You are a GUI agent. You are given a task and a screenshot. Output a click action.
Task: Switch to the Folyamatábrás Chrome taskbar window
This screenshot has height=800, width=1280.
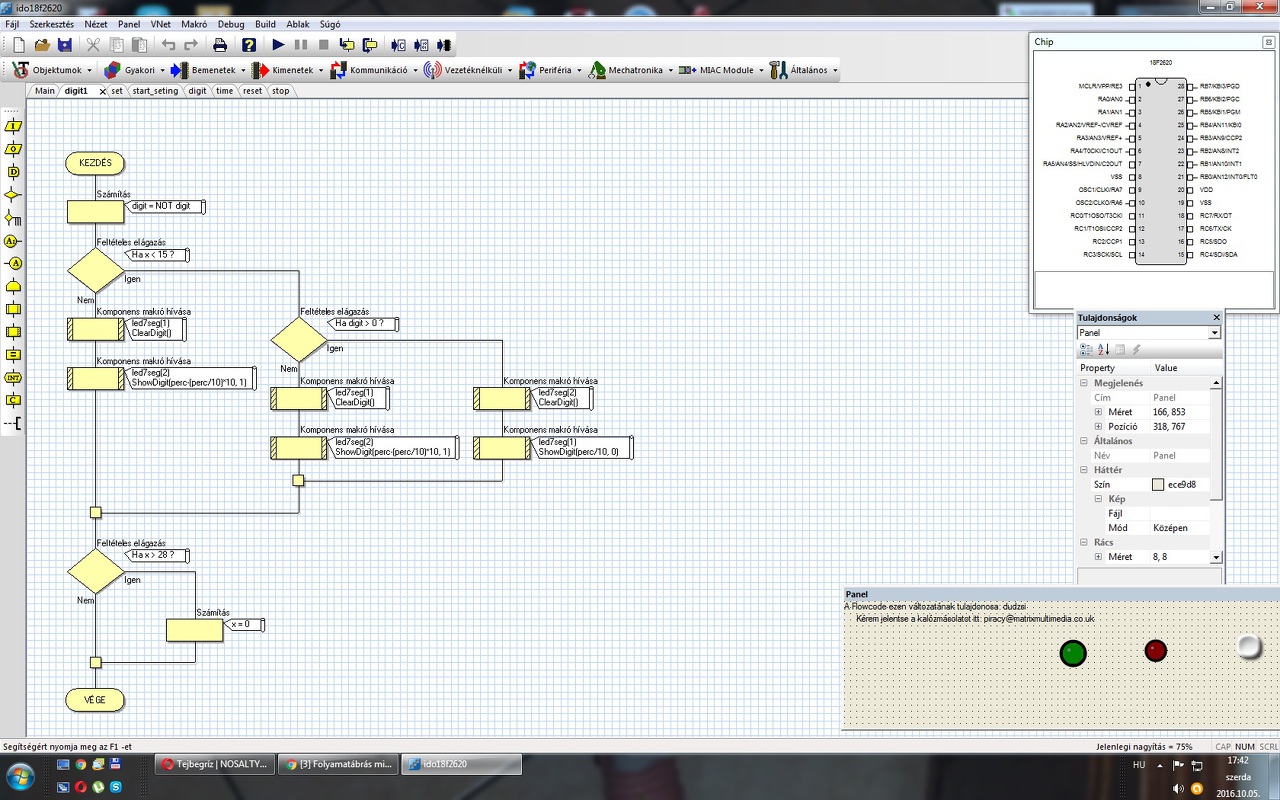pyautogui.click(x=337, y=764)
